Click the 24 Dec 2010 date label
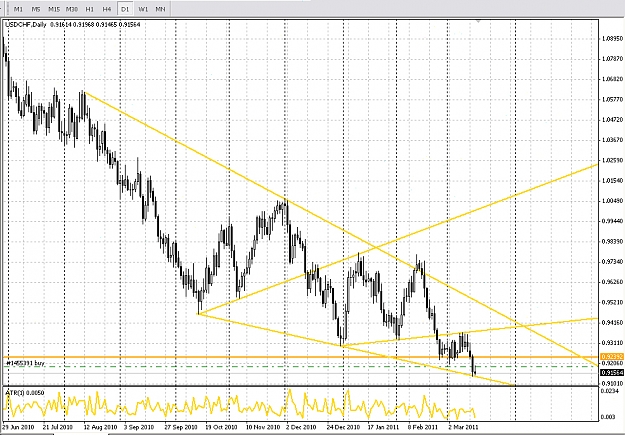 [x=344, y=427]
